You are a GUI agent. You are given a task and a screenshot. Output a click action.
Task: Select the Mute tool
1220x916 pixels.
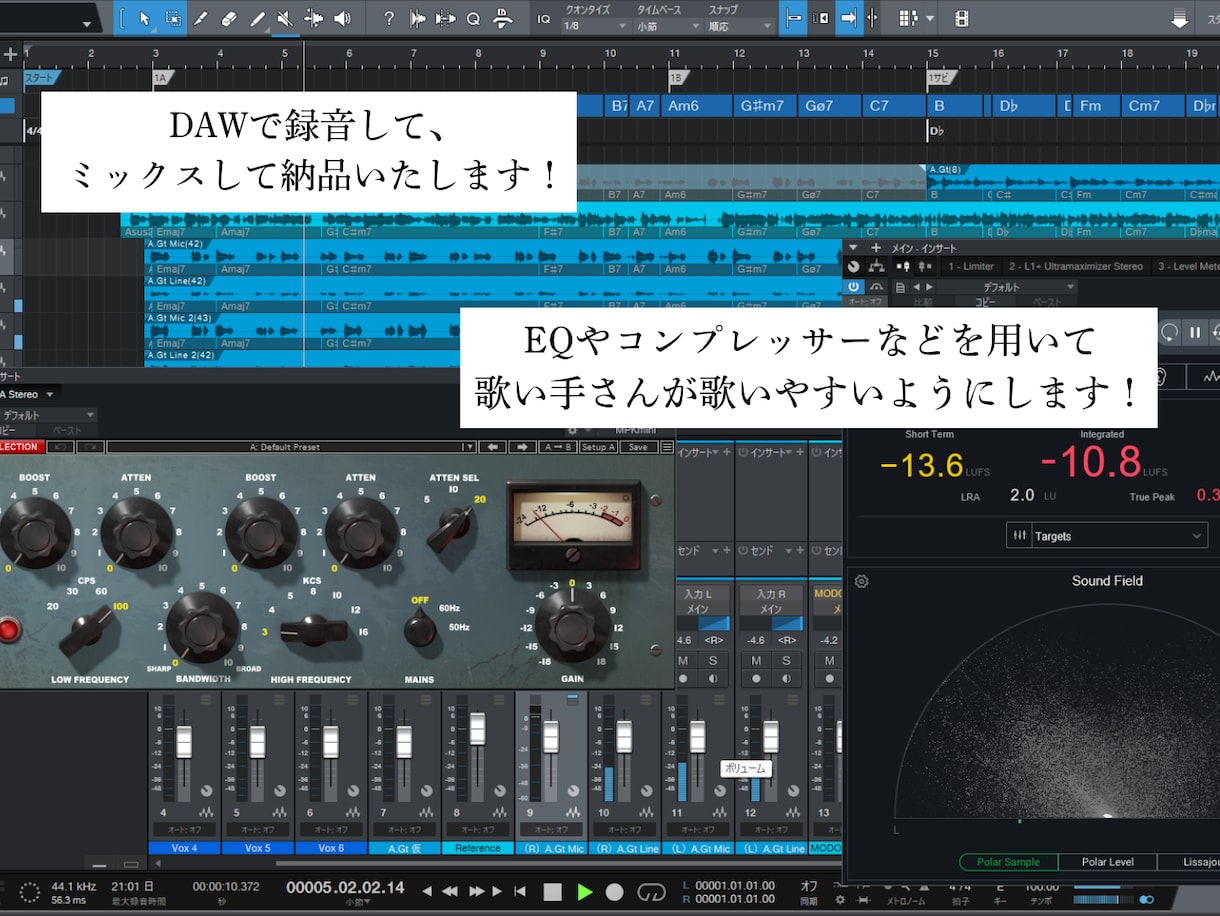[x=285, y=18]
